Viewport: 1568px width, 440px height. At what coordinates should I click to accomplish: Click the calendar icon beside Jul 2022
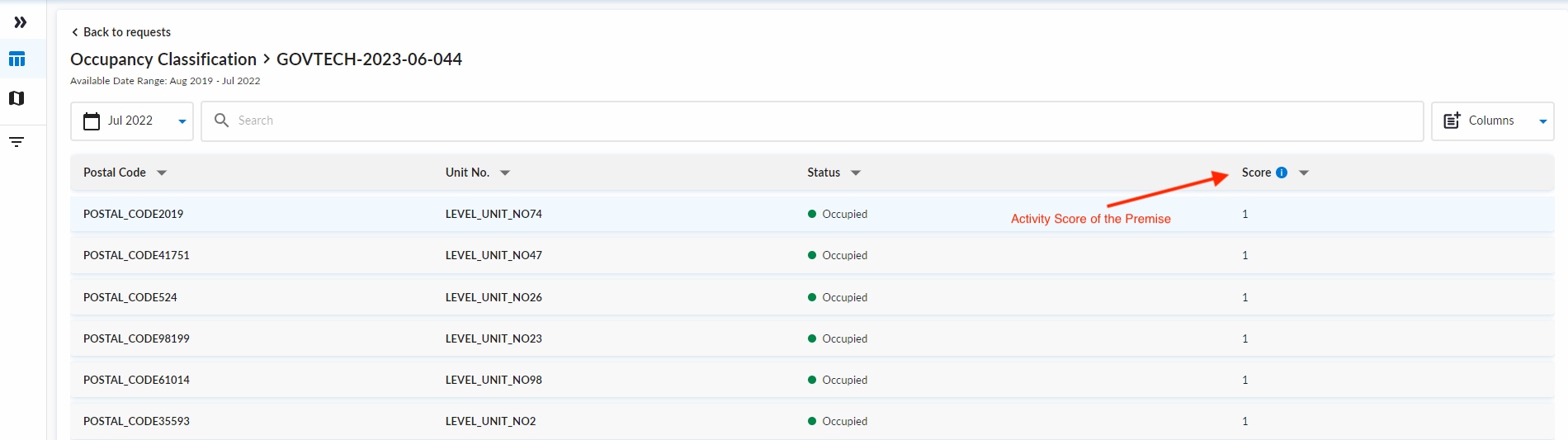pos(92,121)
